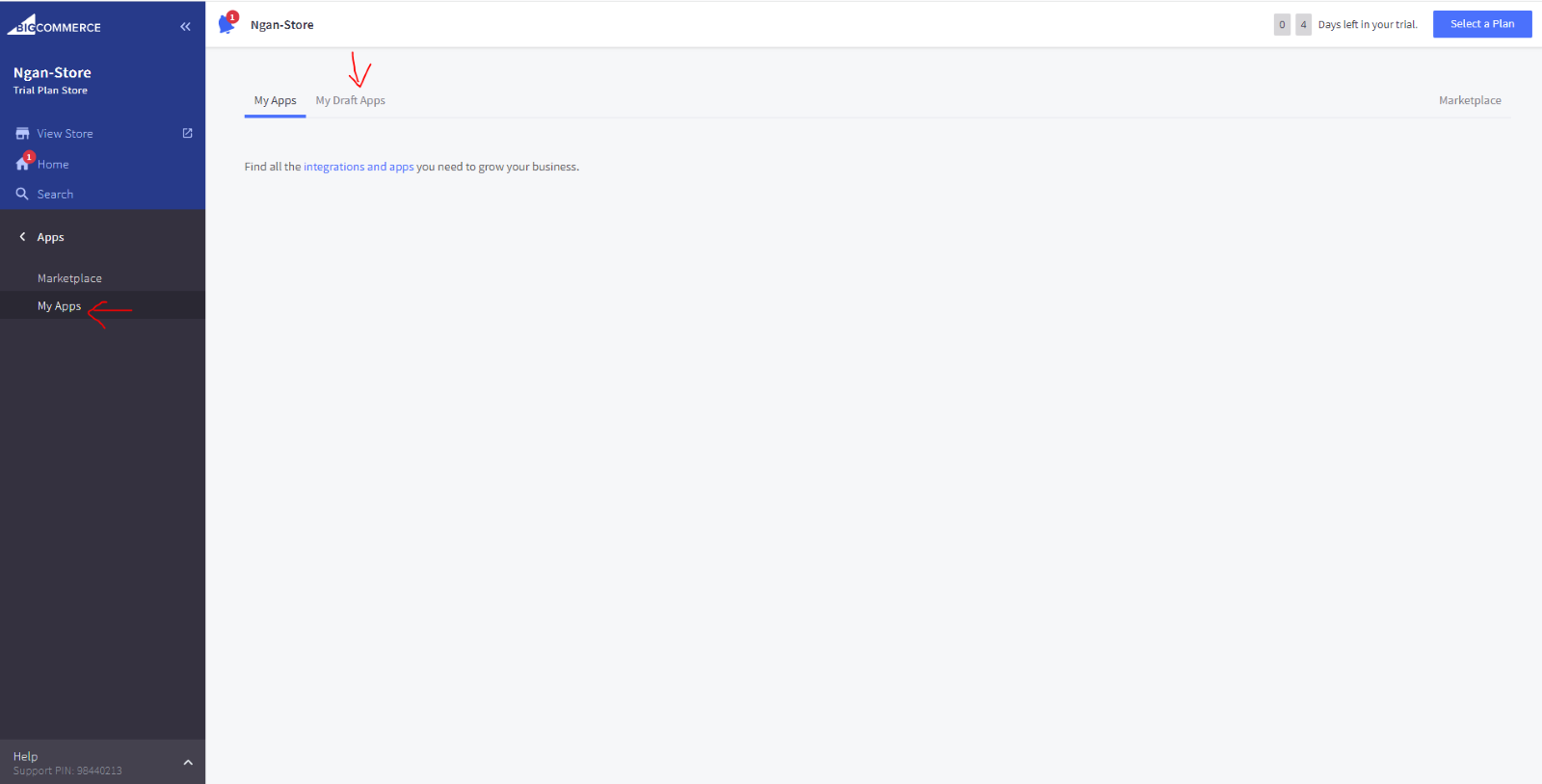The height and width of the screenshot is (784, 1542).
Task: Click the Ngan-Store title in top bar
Action: pyautogui.click(x=282, y=25)
